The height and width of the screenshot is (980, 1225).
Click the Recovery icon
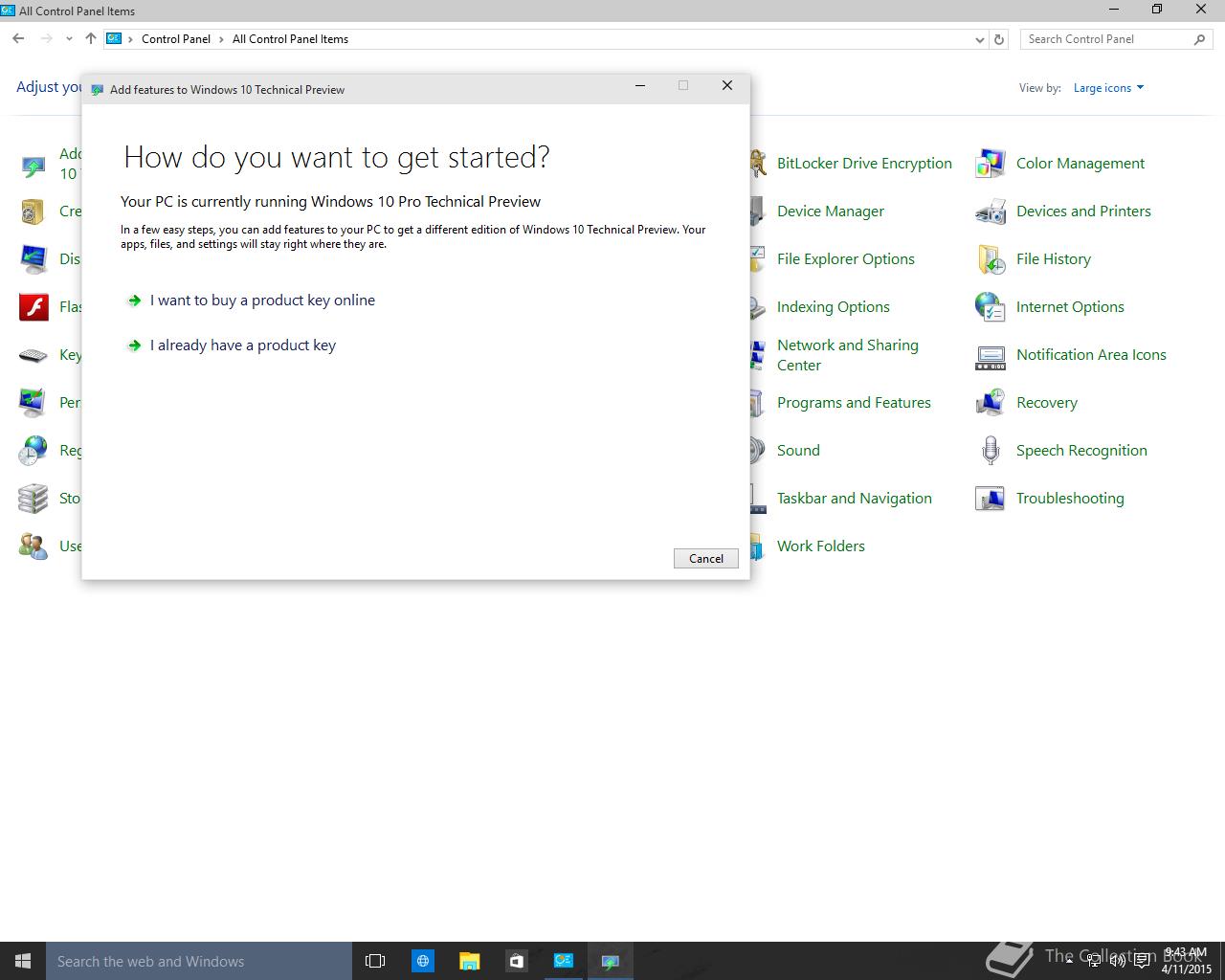click(990, 403)
